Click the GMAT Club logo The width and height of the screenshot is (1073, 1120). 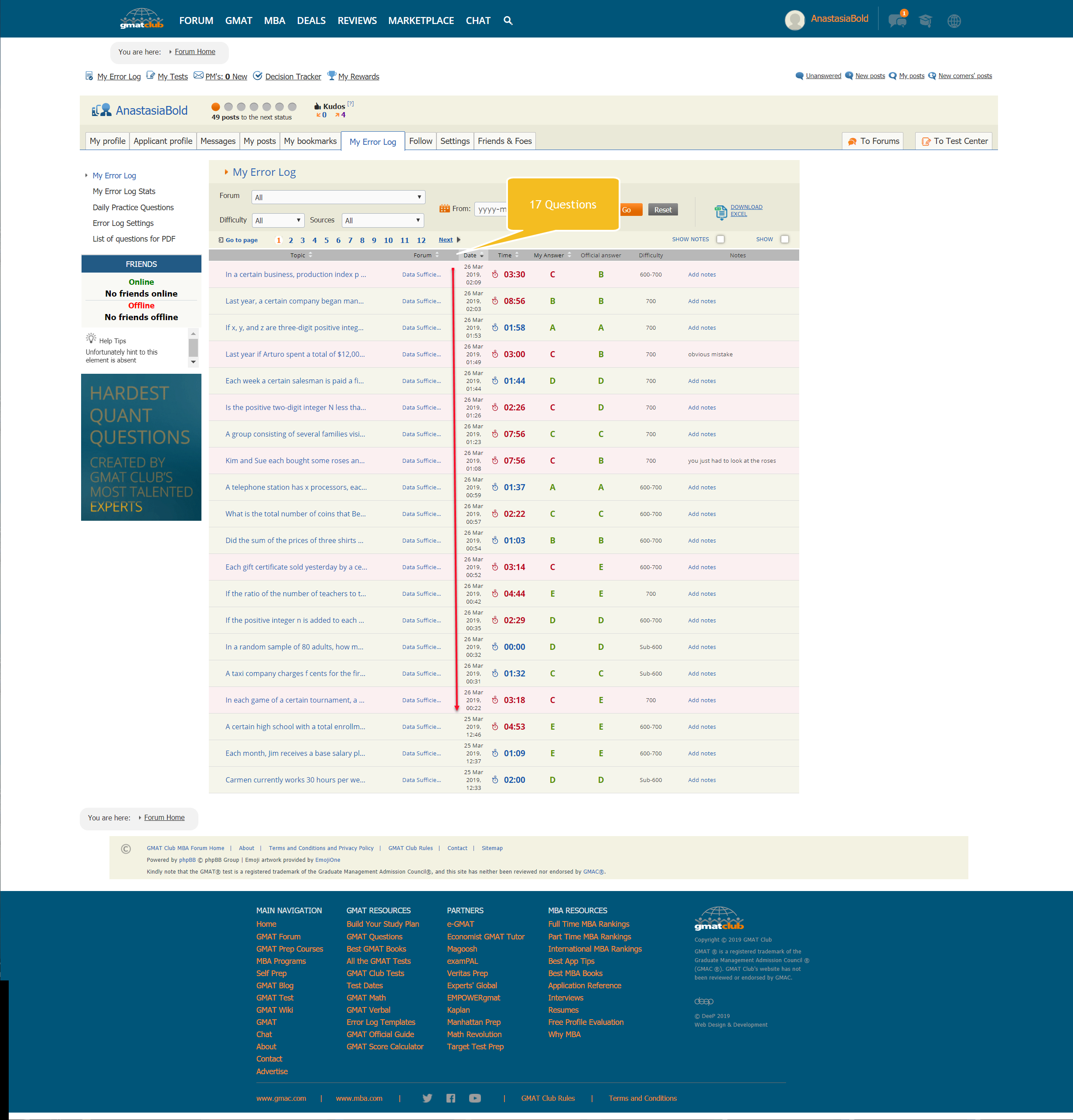141,18
